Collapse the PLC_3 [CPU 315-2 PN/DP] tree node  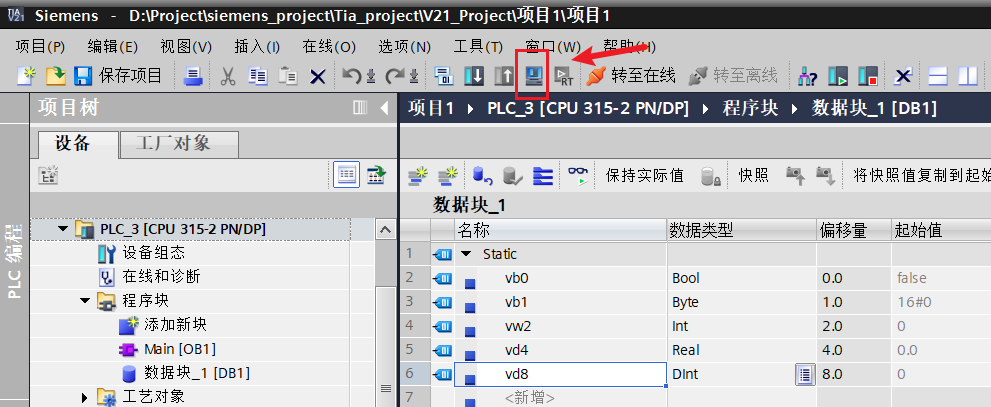[62, 228]
